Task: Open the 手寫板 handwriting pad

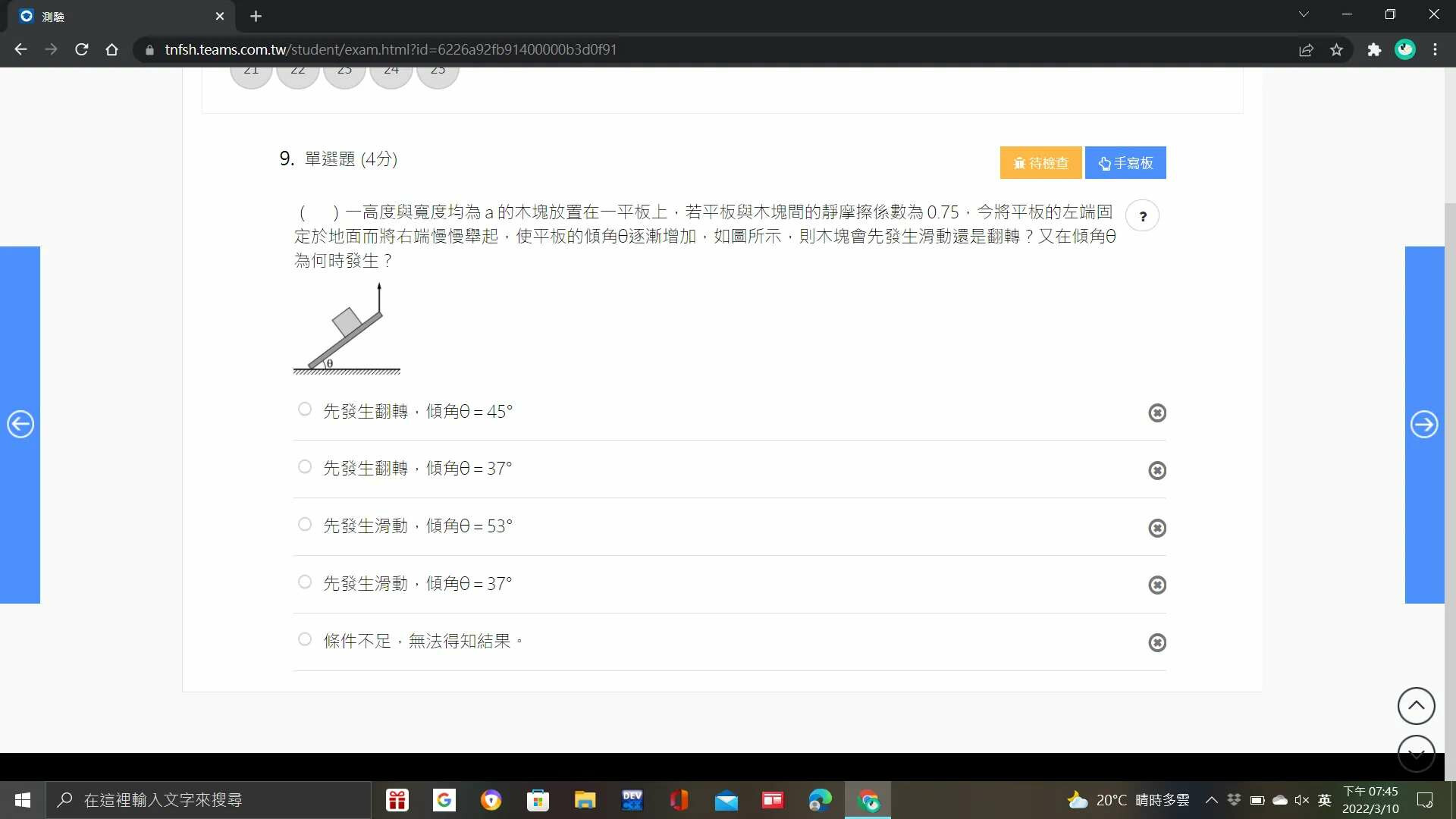Action: tap(1125, 163)
